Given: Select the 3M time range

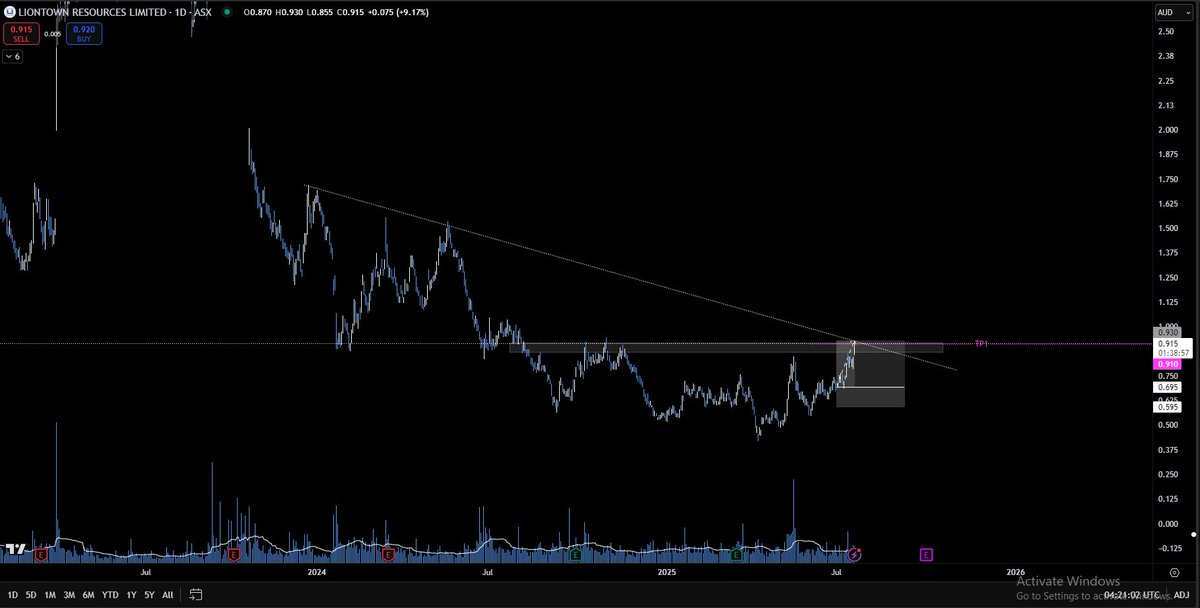Looking at the screenshot, I should pos(69,594).
